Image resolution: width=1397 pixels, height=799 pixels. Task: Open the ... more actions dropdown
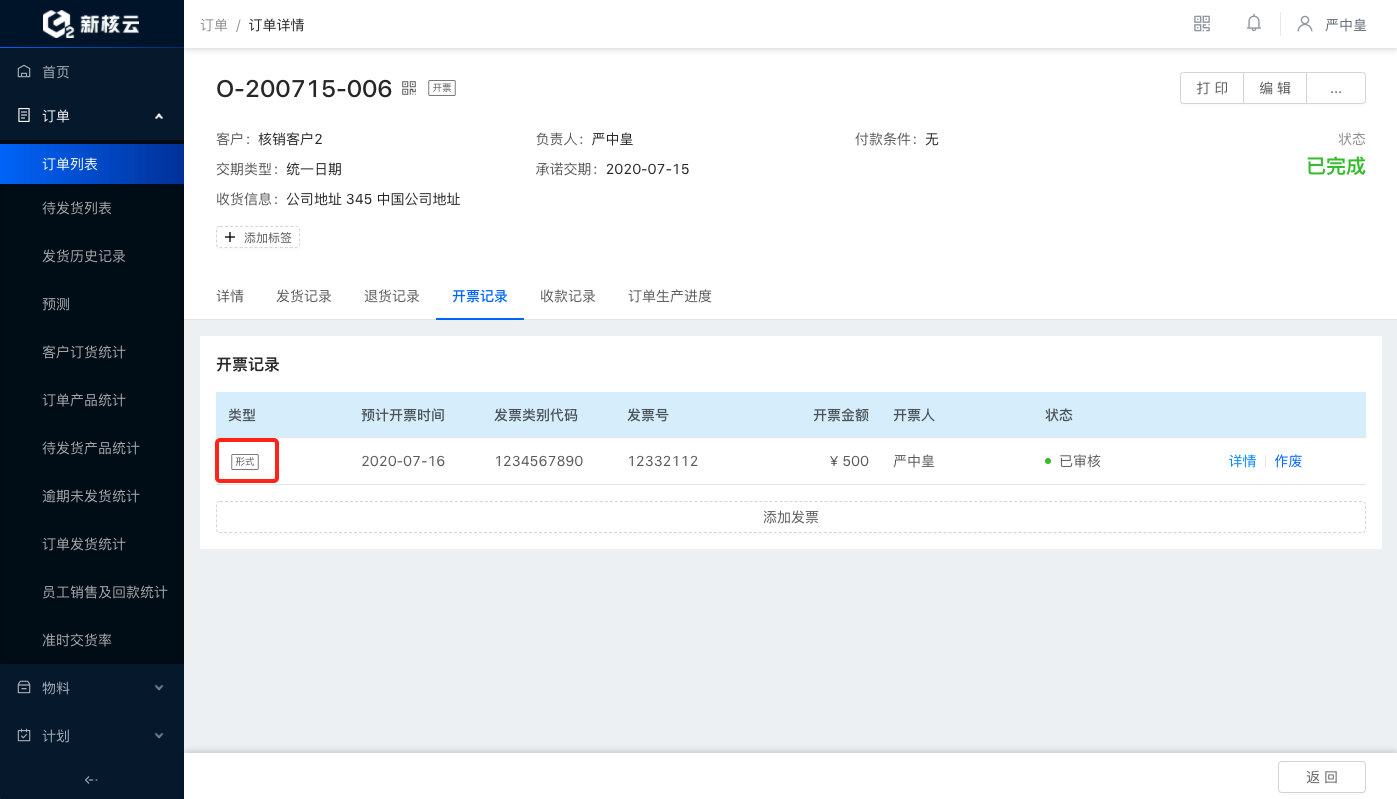[x=1336, y=88]
